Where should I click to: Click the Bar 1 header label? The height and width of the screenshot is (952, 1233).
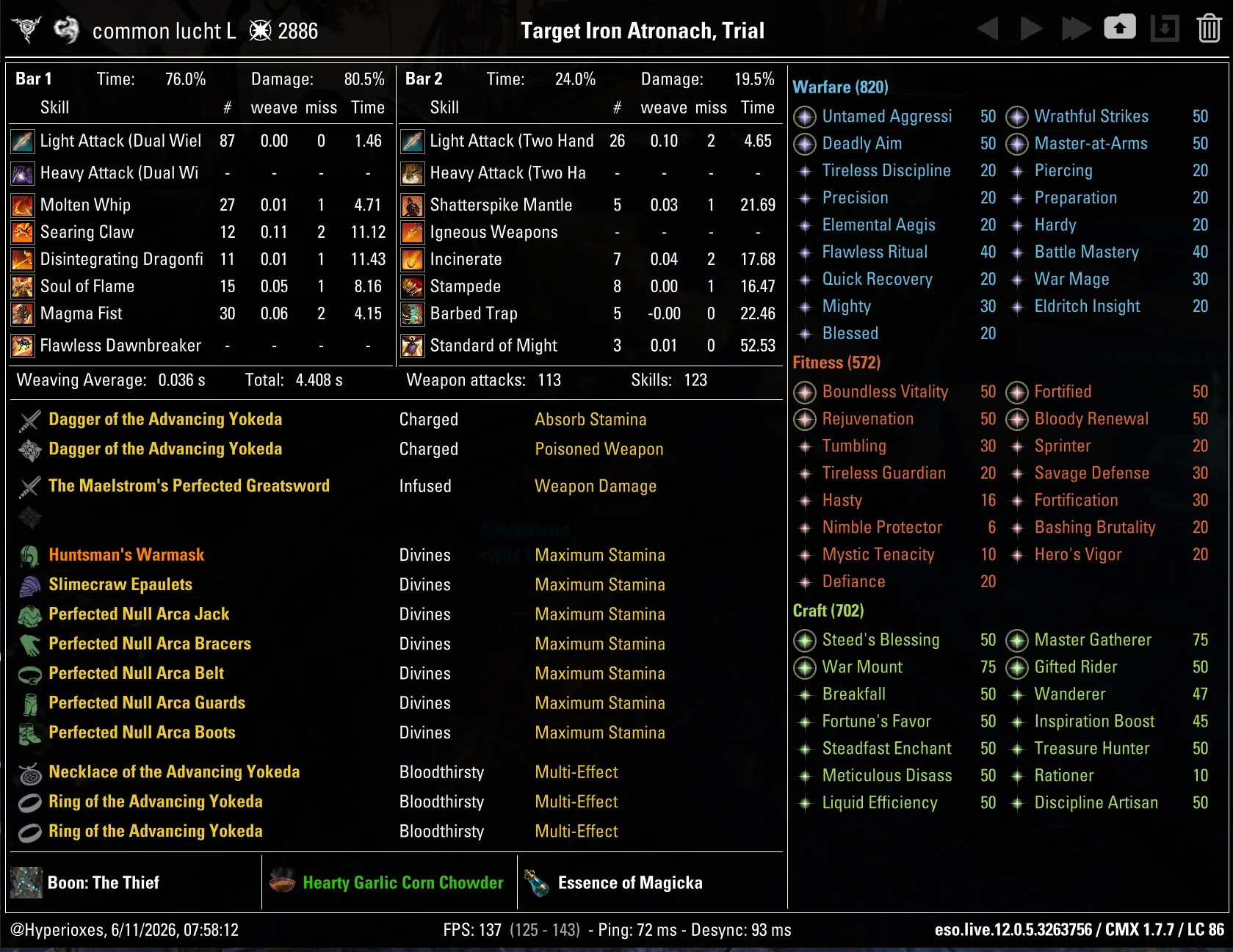34,79
